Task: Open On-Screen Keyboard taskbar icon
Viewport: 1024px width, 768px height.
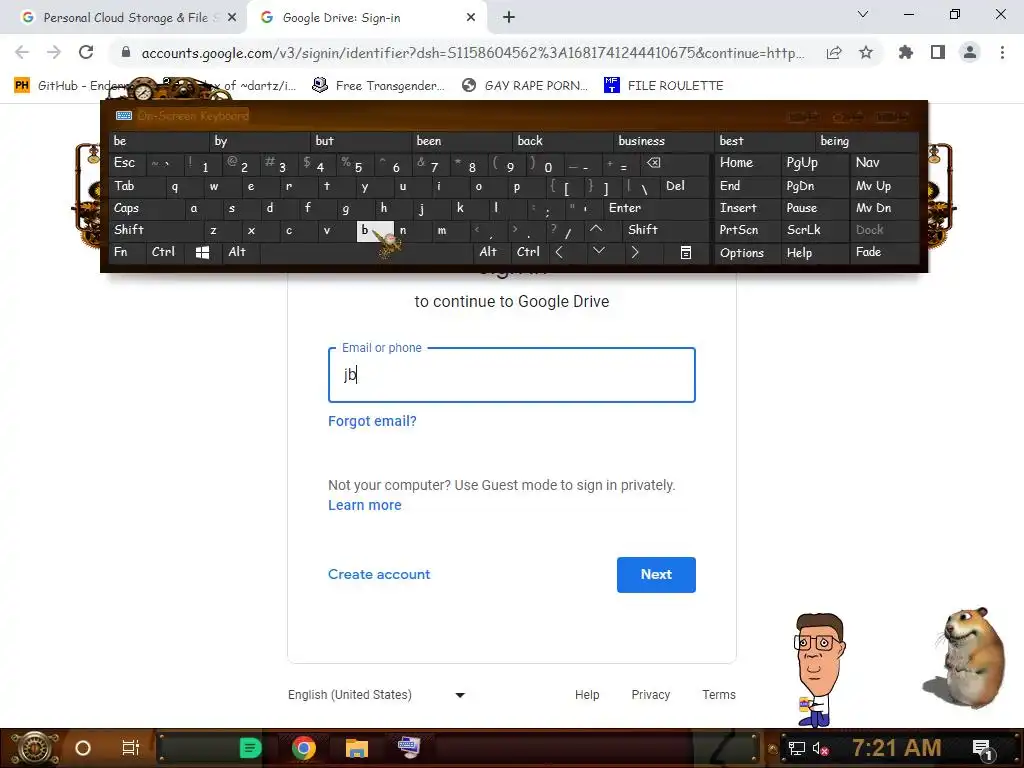Action: point(409,747)
